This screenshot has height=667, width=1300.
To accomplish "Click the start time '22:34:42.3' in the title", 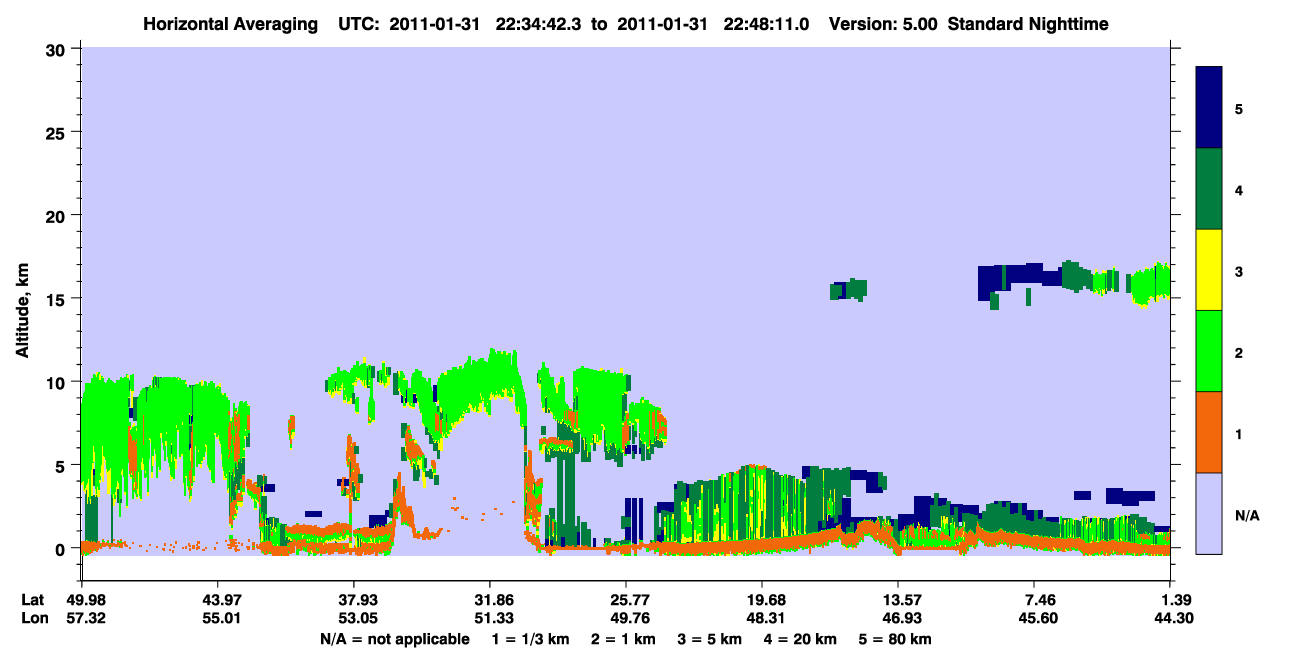I will 537,24.
